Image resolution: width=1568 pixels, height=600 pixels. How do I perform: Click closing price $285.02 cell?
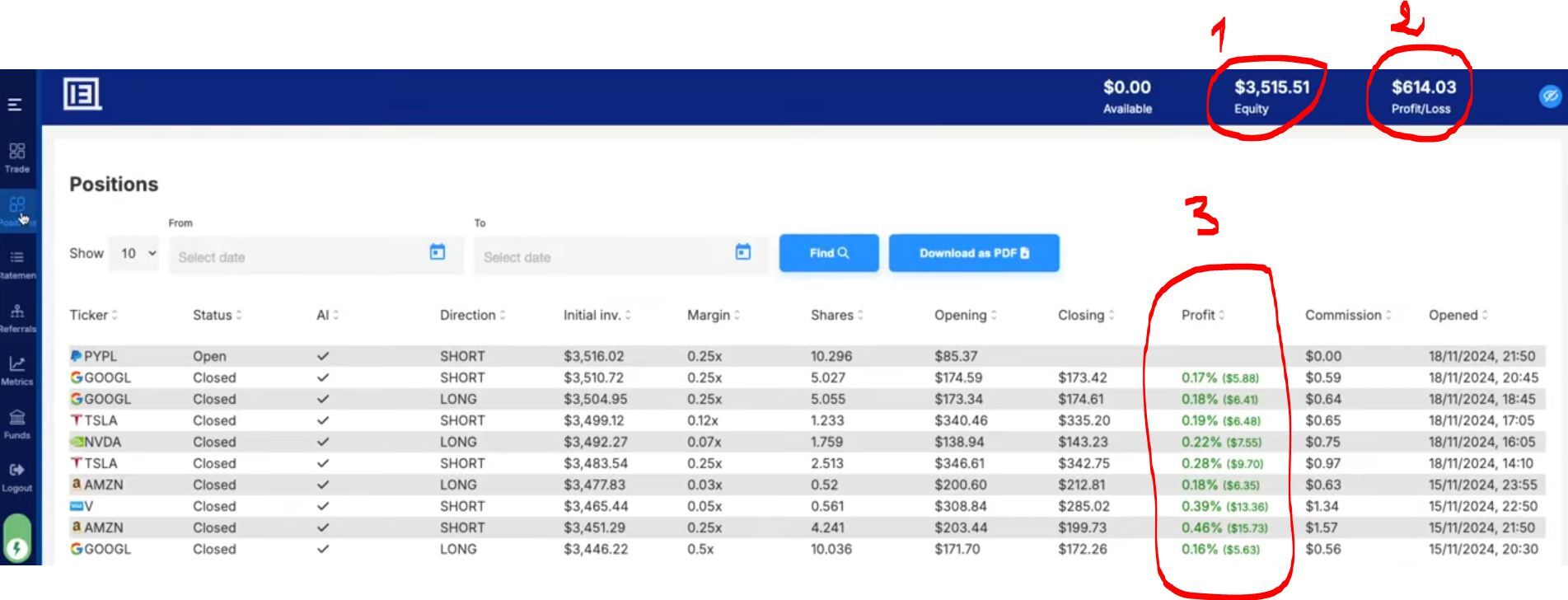coord(1084,506)
